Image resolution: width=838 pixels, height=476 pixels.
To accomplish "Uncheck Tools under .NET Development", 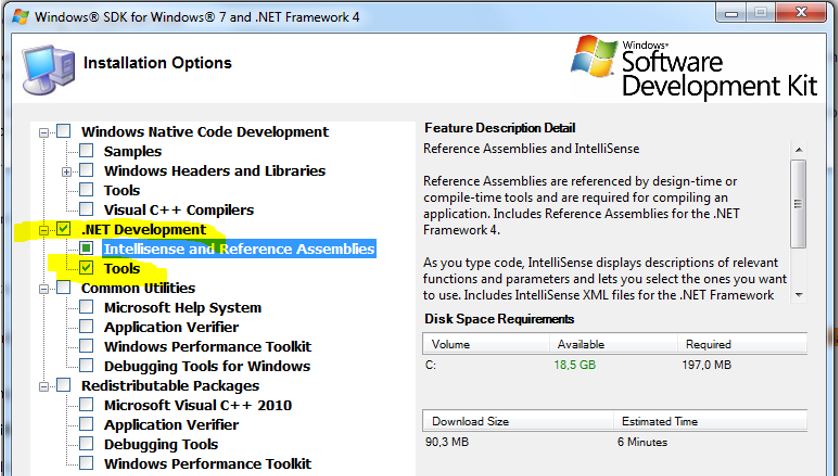I will click(86, 269).
